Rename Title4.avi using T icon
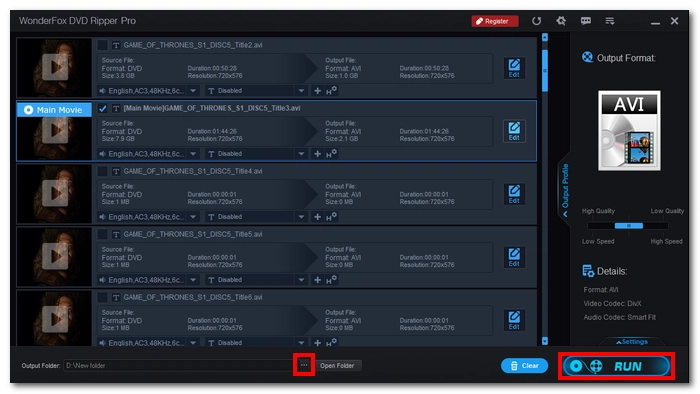 point(116,171)
